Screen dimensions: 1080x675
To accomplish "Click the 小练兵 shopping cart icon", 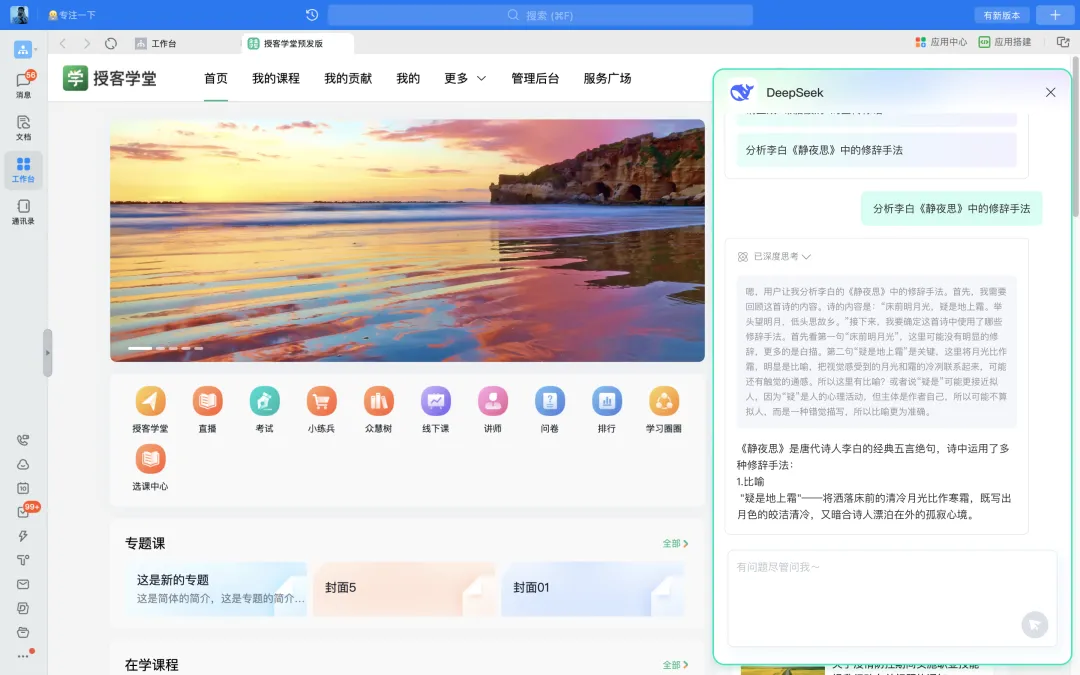I will tap(321, 402).
